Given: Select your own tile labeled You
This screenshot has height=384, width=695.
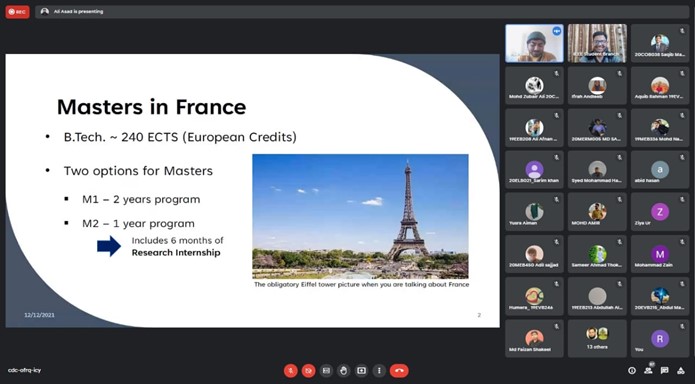Looking at the screenshot, I should tap(660, 338).
